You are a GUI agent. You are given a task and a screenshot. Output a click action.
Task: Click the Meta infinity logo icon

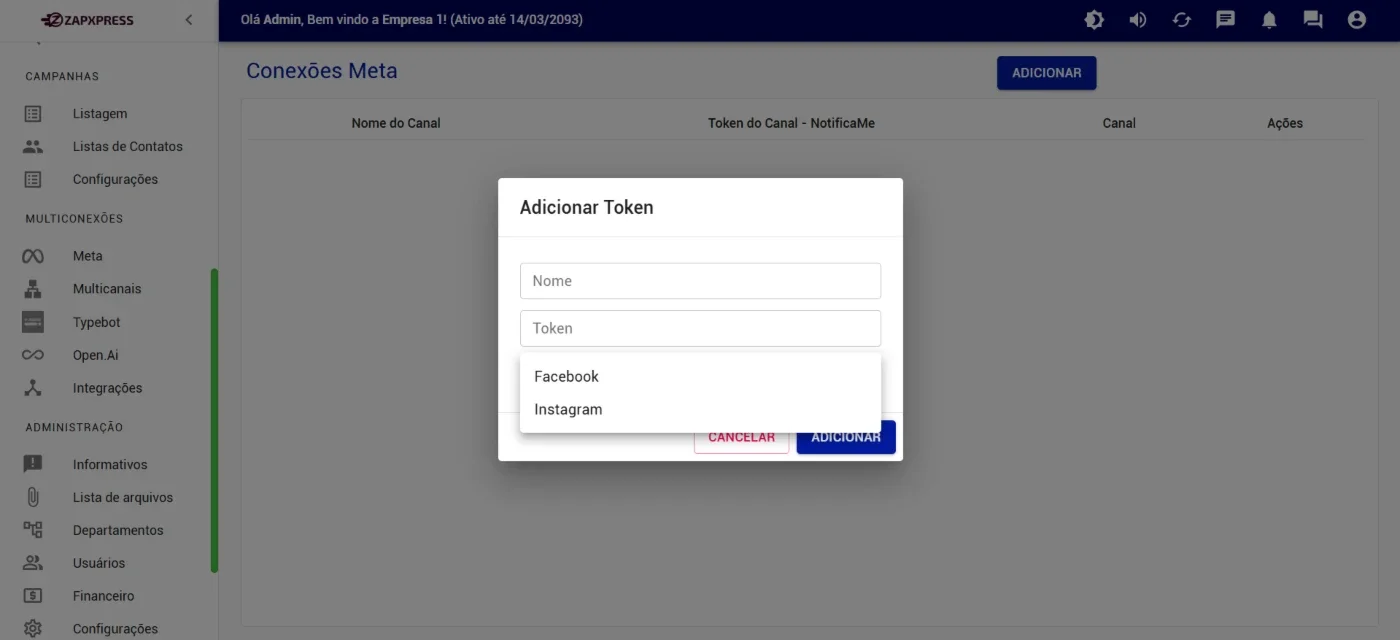33,256
